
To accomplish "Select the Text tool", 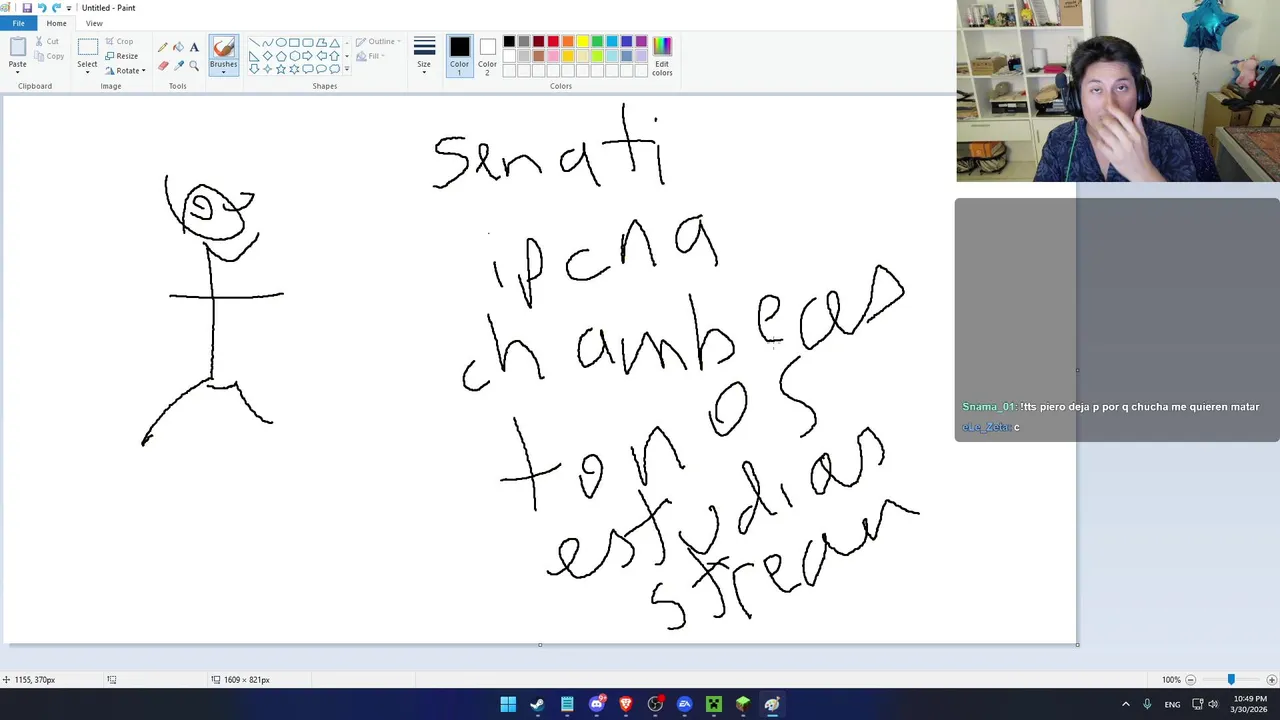I will (194, 47).
